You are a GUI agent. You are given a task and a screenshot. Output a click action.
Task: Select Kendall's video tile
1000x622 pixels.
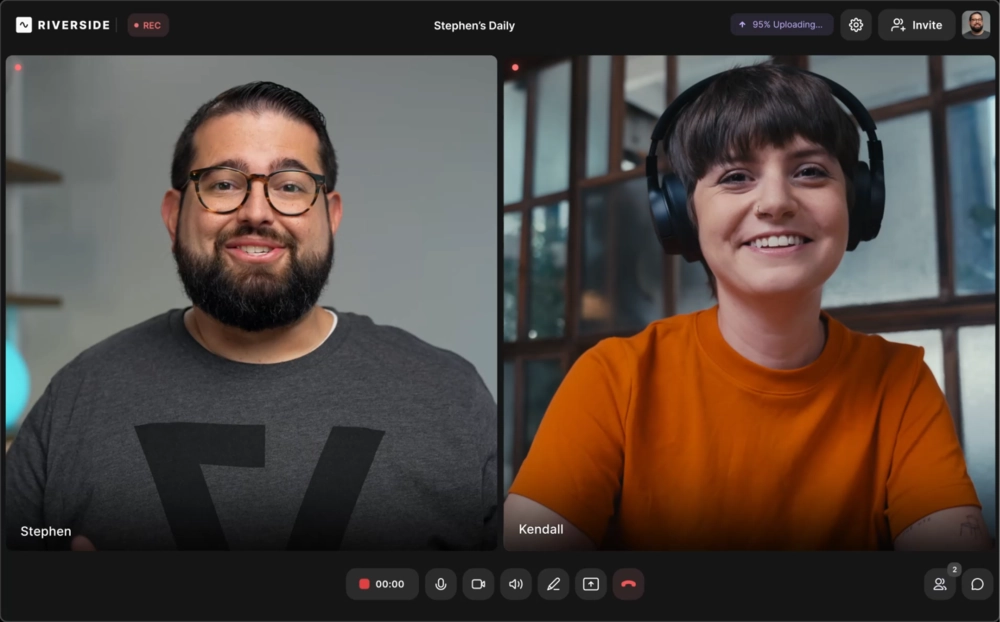[748, 305]
